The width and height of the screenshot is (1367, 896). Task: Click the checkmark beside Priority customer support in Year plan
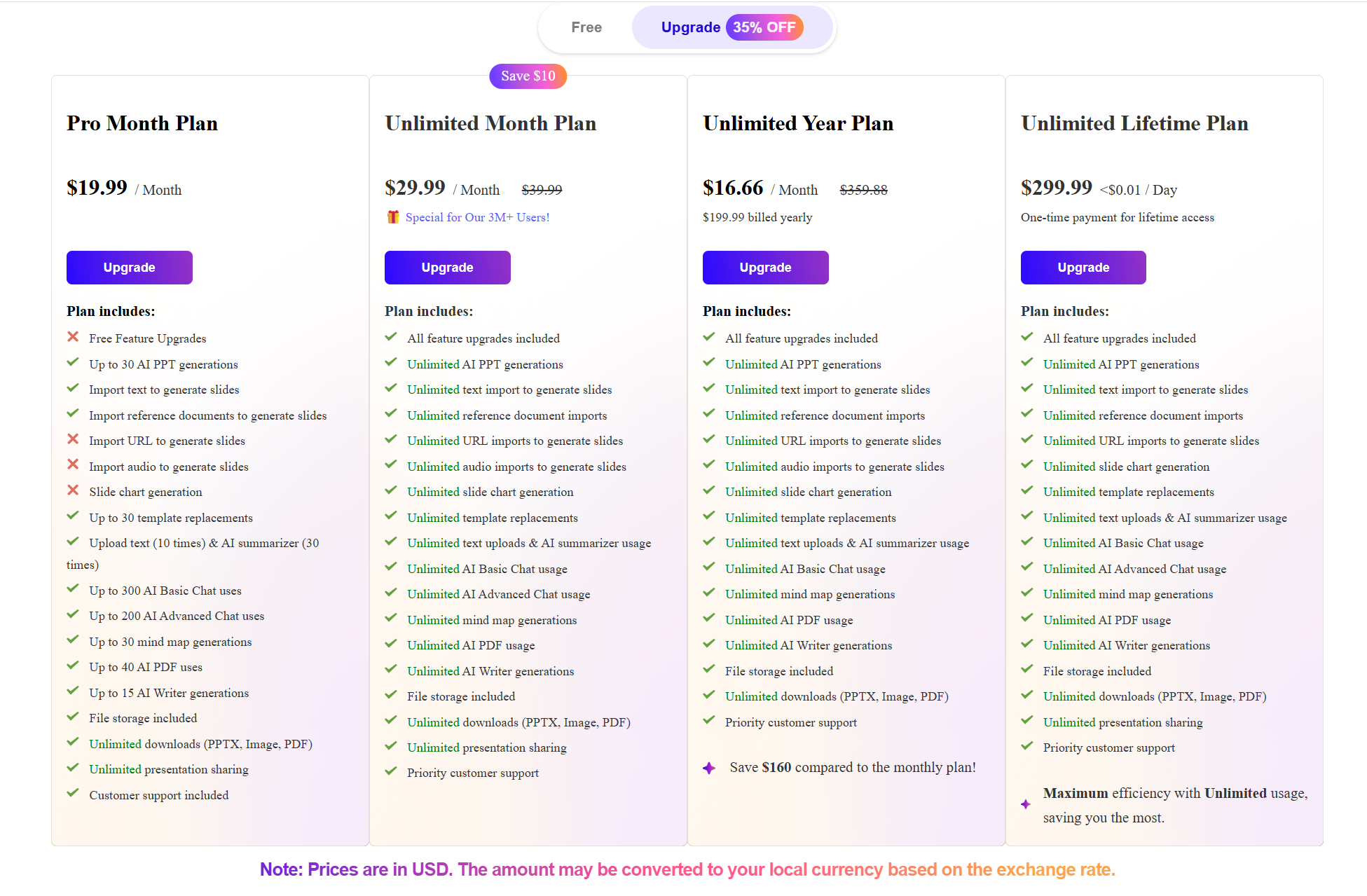[x=709, y=720]
